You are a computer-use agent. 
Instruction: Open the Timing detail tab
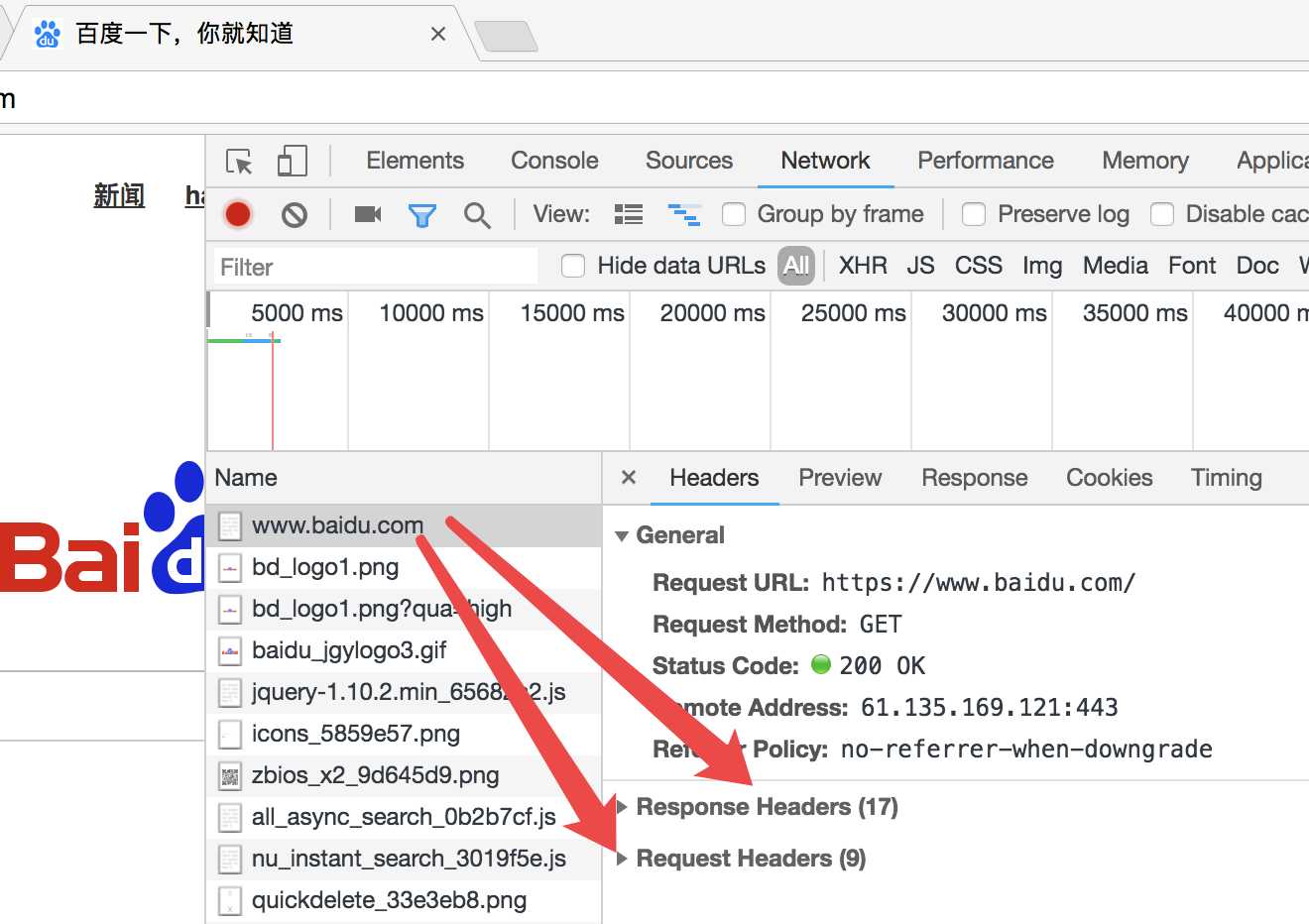(1227, 478)
